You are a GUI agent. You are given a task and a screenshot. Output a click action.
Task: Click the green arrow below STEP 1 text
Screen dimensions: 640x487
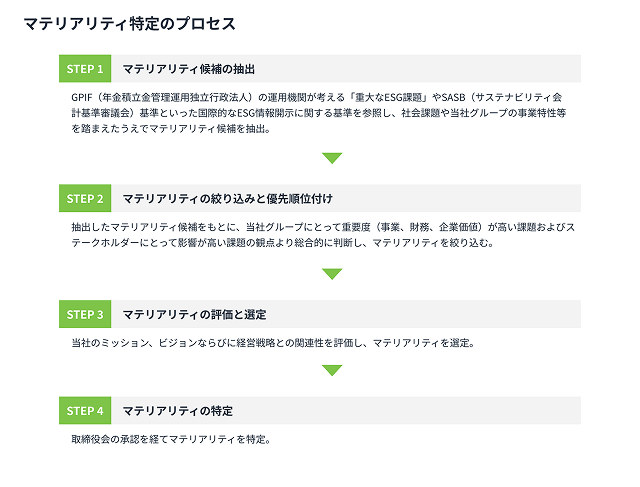tap(332, 158)
